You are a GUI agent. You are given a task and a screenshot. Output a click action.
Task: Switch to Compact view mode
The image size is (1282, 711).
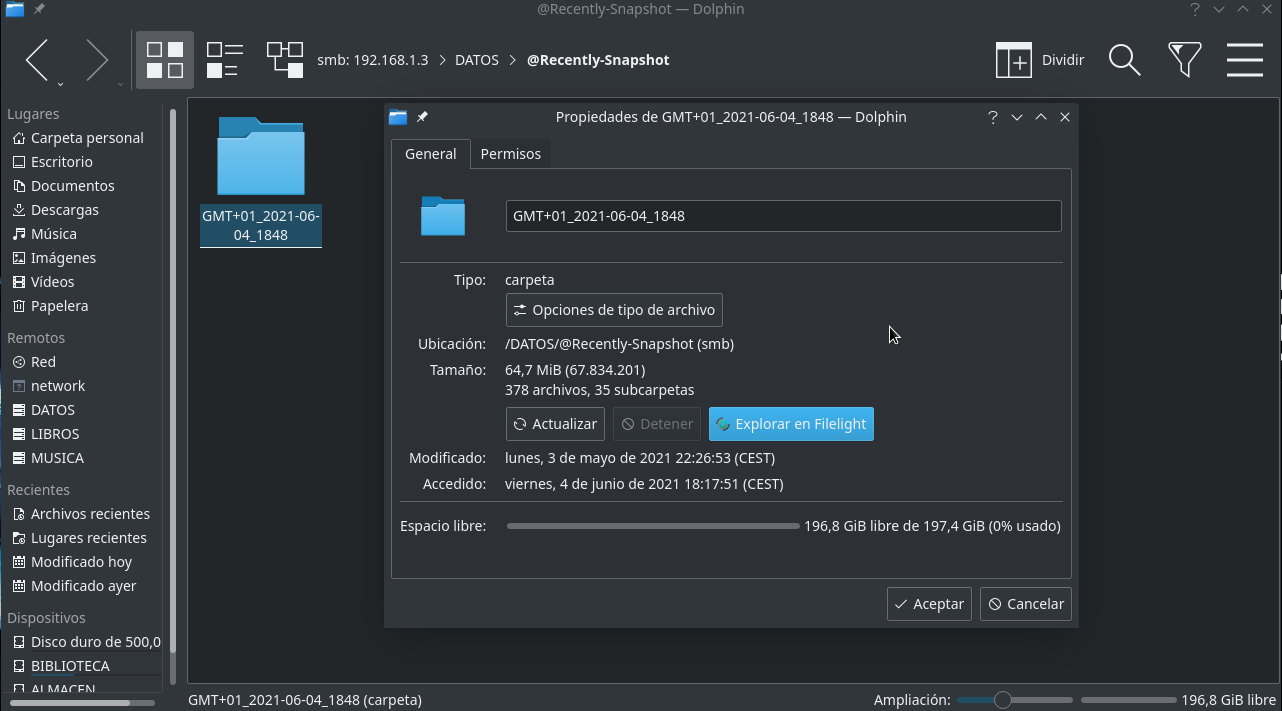225,60
